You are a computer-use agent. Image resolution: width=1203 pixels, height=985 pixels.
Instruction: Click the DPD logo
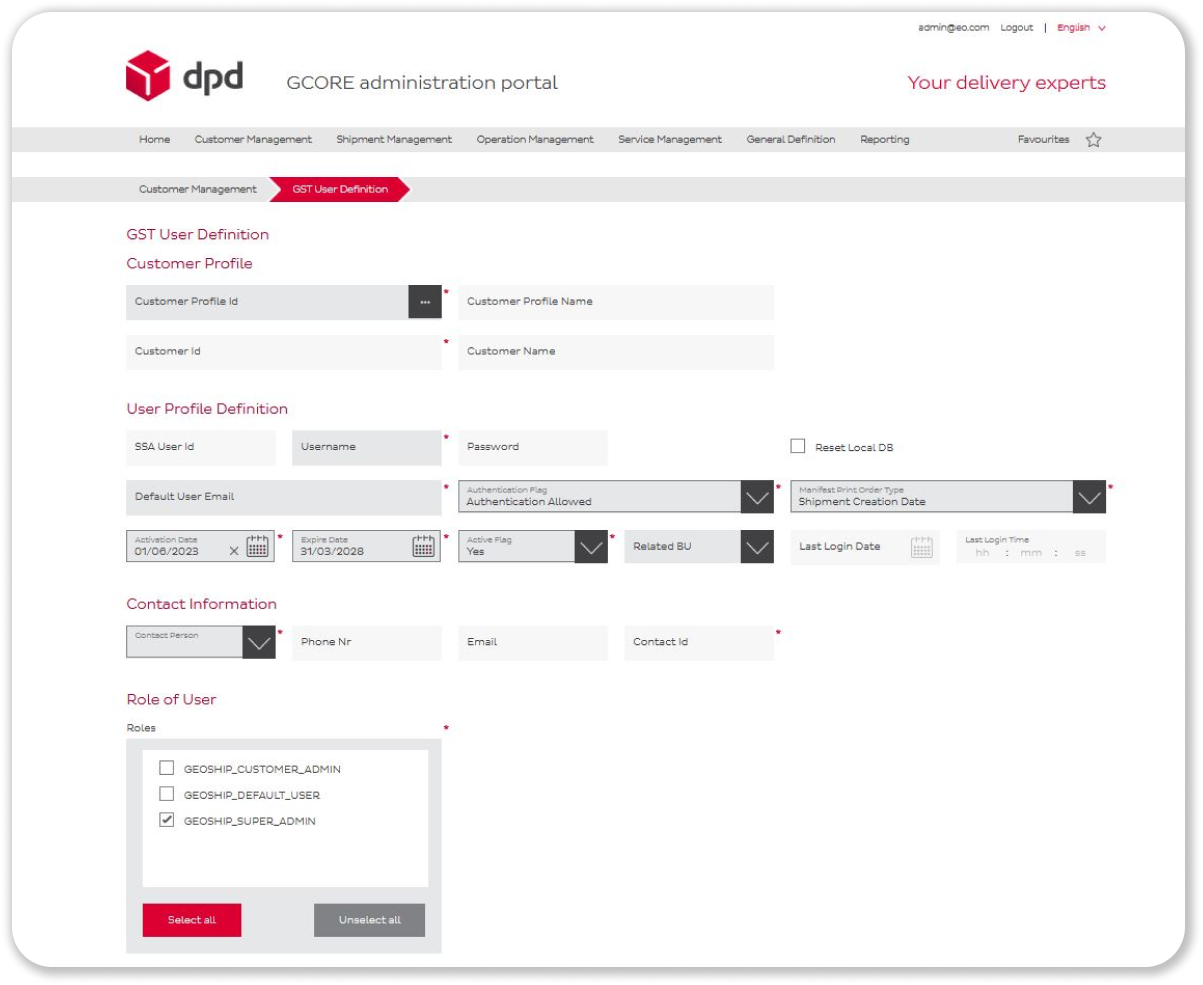click(184, 77)
